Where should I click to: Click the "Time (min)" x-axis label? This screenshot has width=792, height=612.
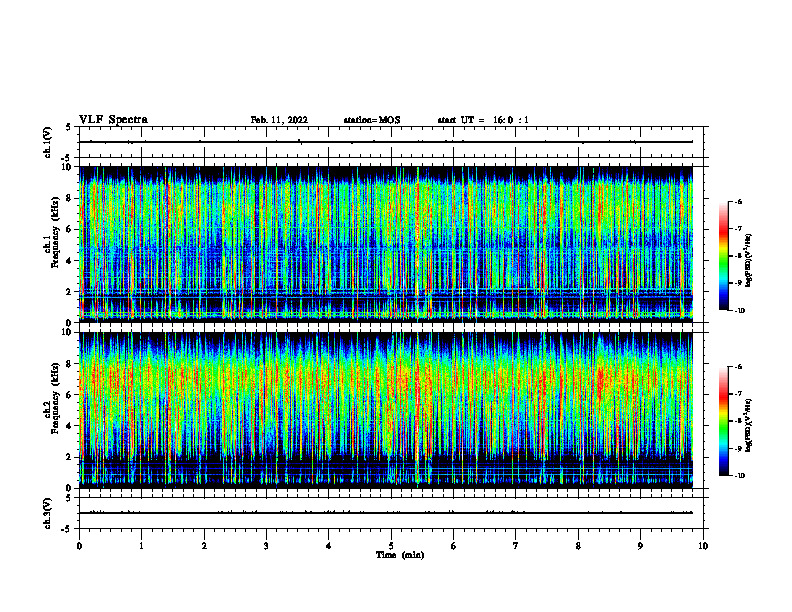coord(400,555)
